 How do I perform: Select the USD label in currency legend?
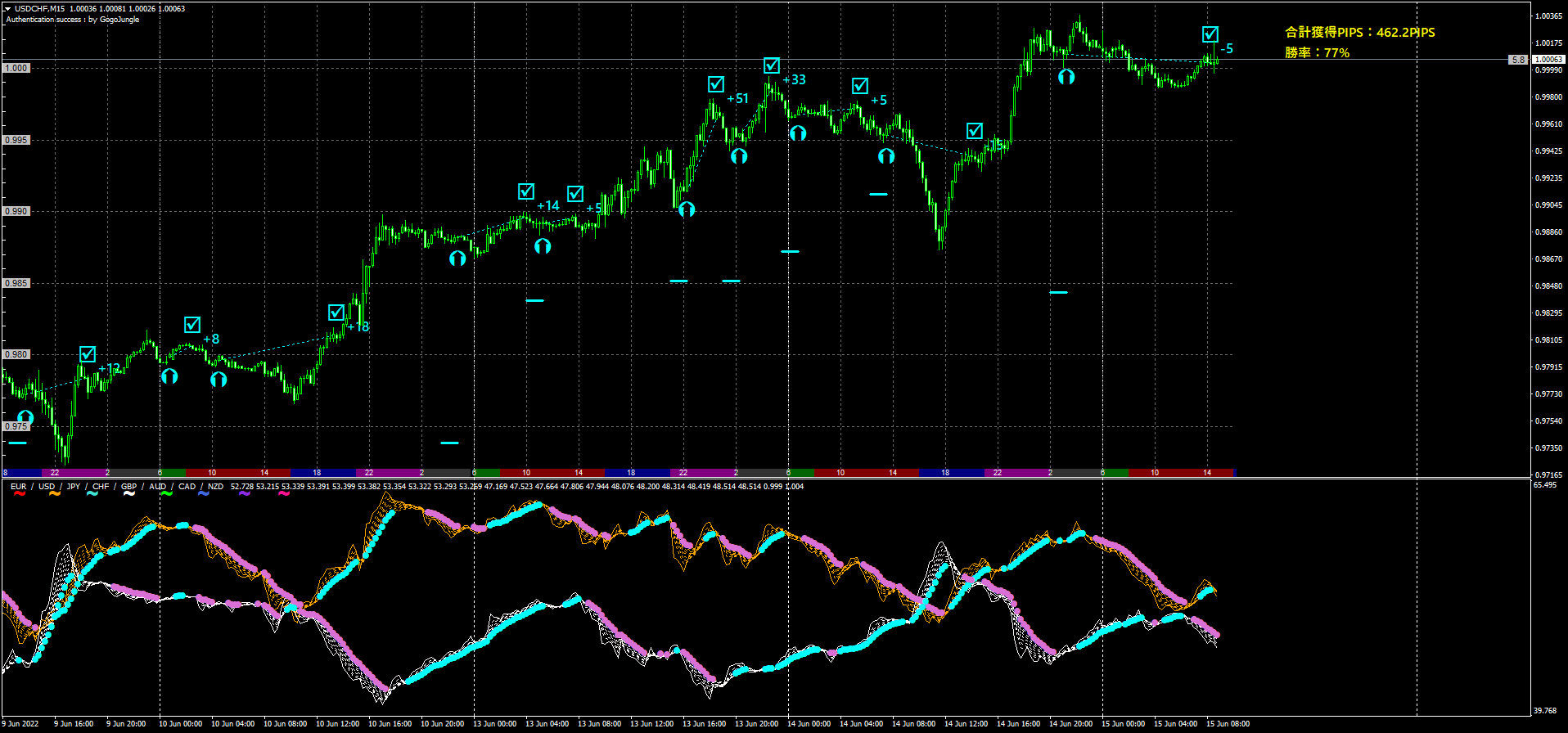click(x=47, y=487)
